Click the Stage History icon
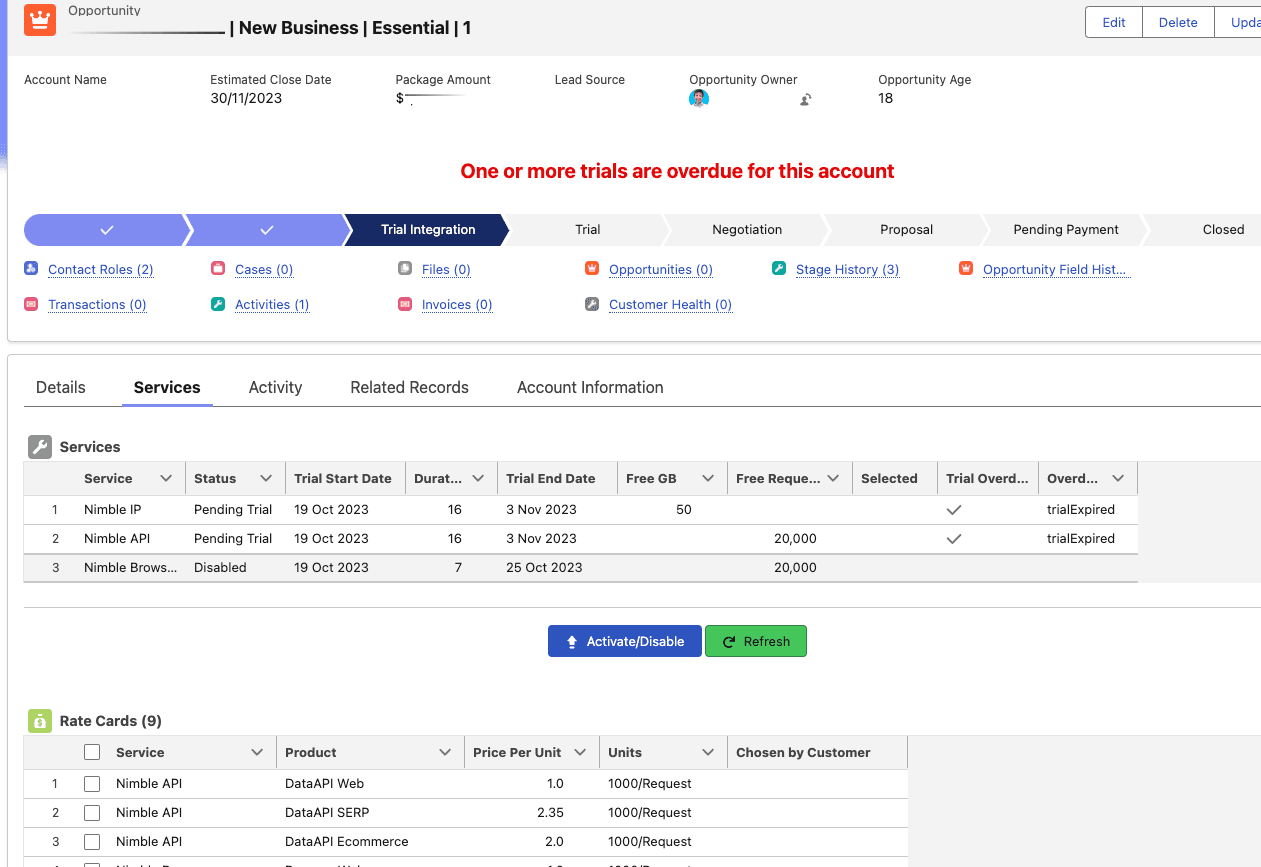Screen dimensions: 1261x867 pos(779,269)
